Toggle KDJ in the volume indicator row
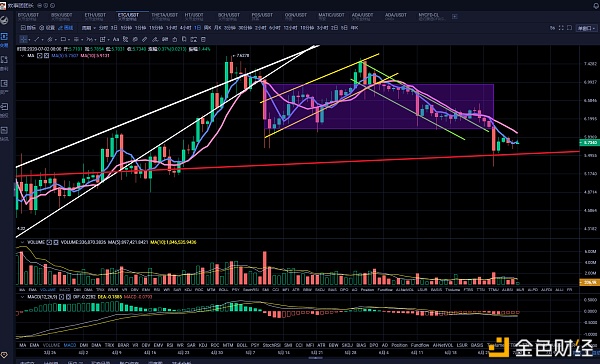The height and width of the screenshot is (364, 600). tap(188, 290)
